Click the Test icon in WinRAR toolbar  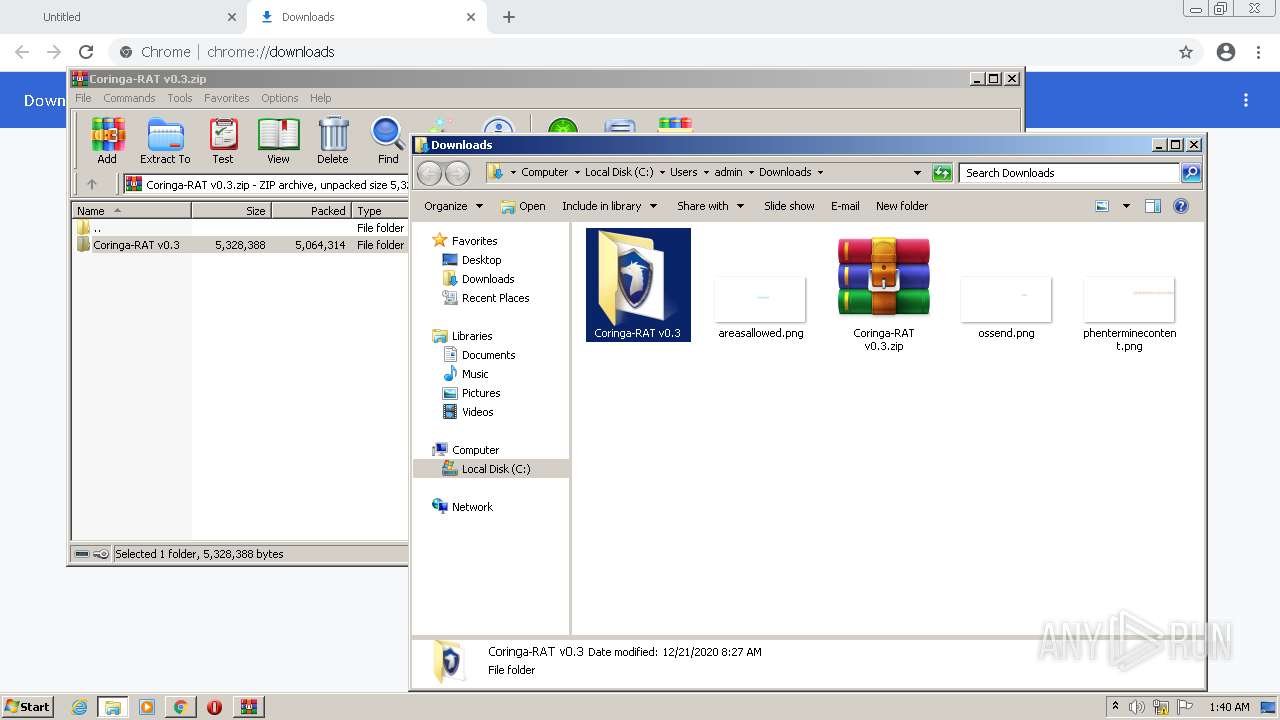pyautogui.click(x=223, y=140)
